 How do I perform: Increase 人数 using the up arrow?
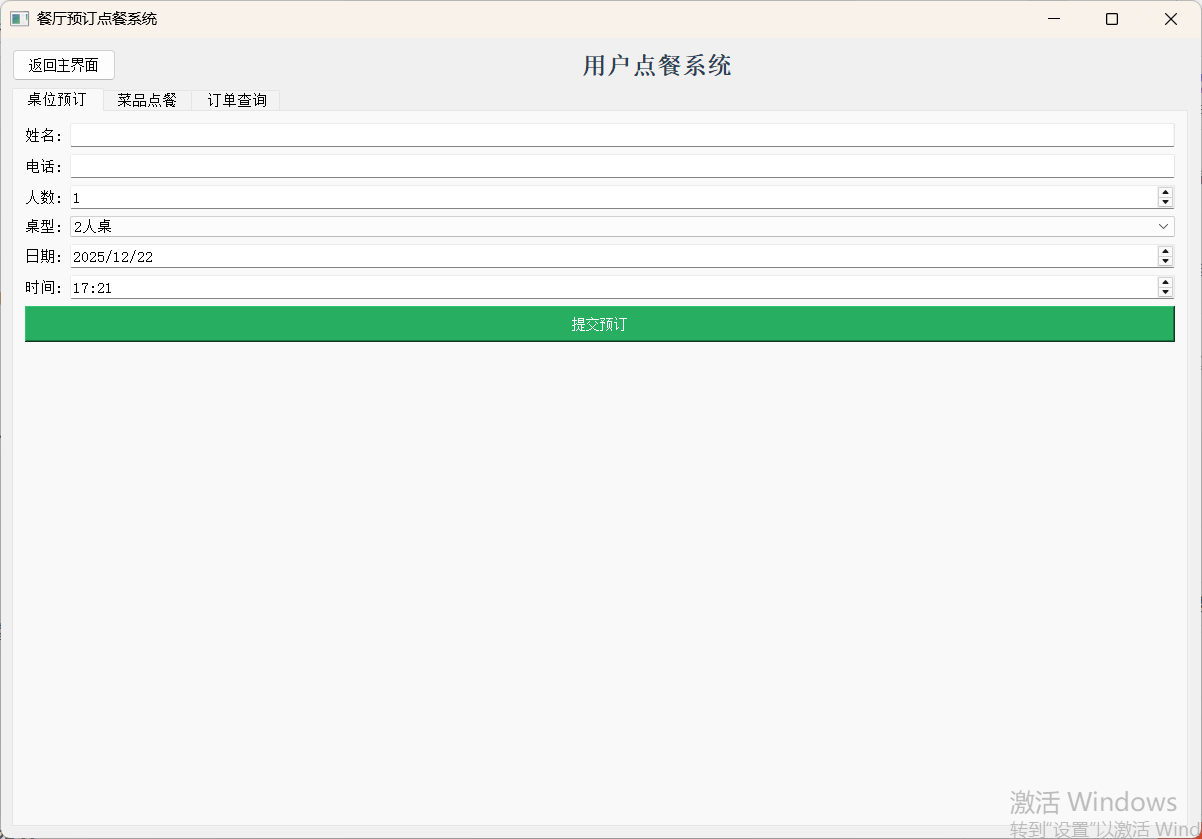1165,192
